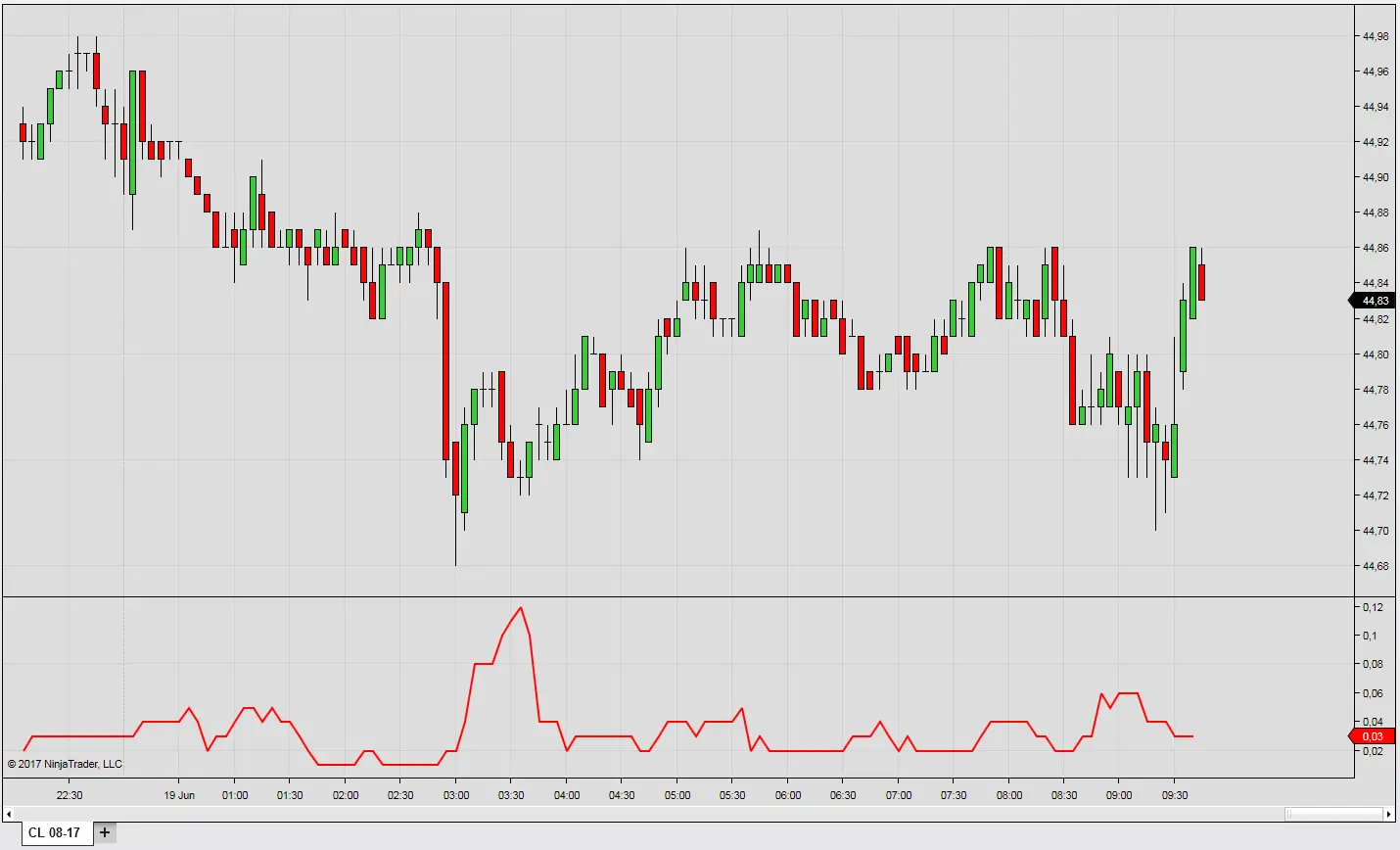Click the 44,86 price axis label
Screen dimensions: 1400x850
click(1376, 248)
